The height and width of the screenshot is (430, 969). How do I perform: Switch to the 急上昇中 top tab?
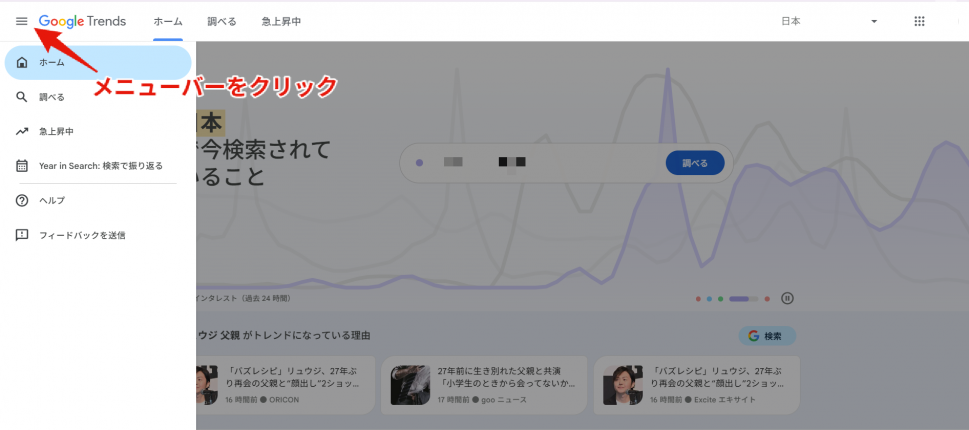281,21
